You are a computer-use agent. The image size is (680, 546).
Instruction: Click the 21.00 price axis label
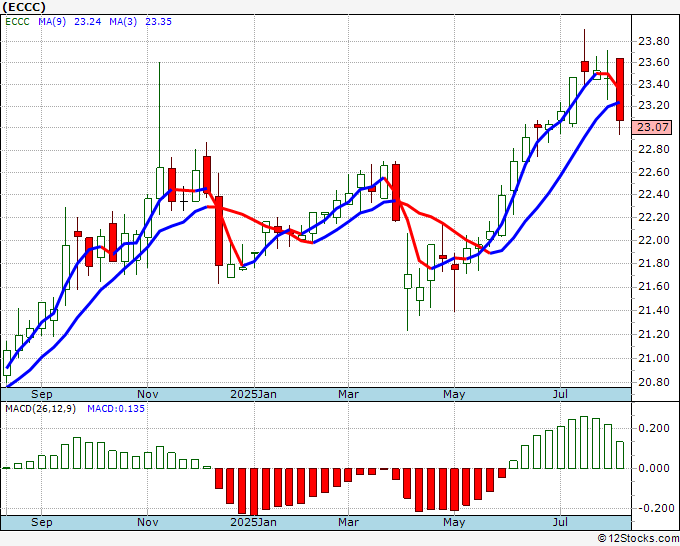click(654, 358)
